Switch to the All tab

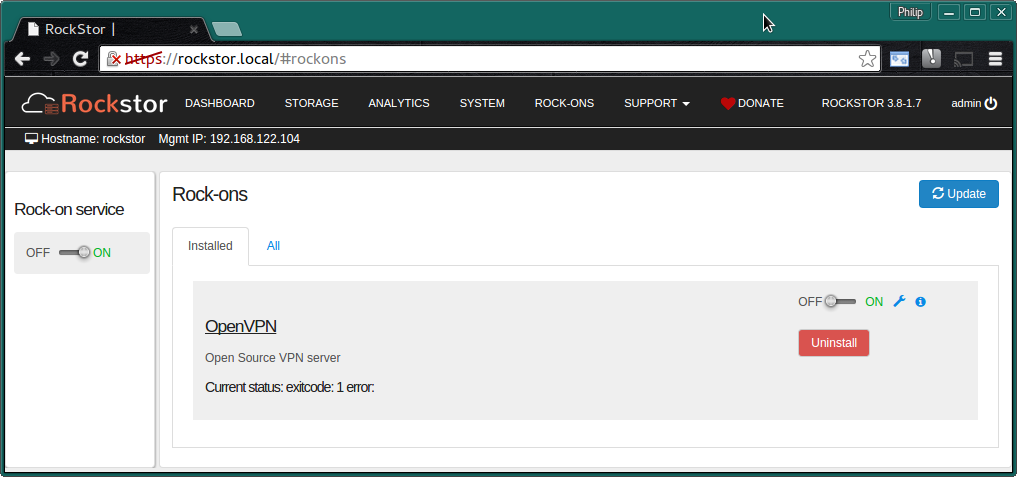[273, 246]
